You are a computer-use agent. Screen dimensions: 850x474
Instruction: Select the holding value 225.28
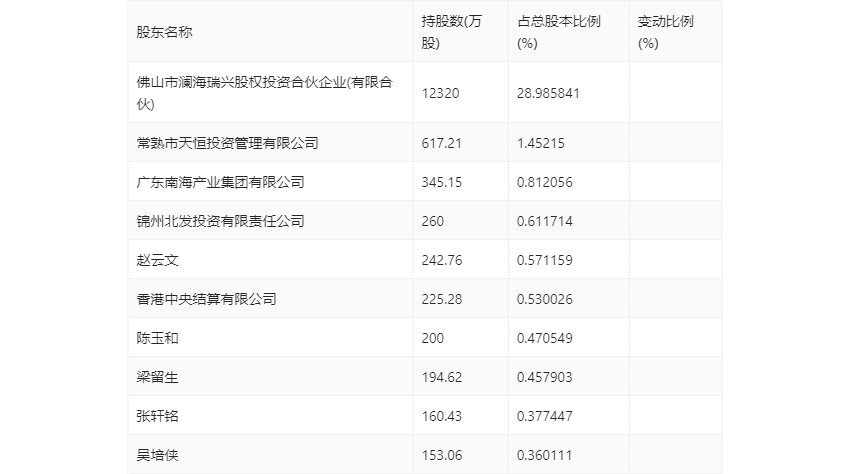[441, 299]
